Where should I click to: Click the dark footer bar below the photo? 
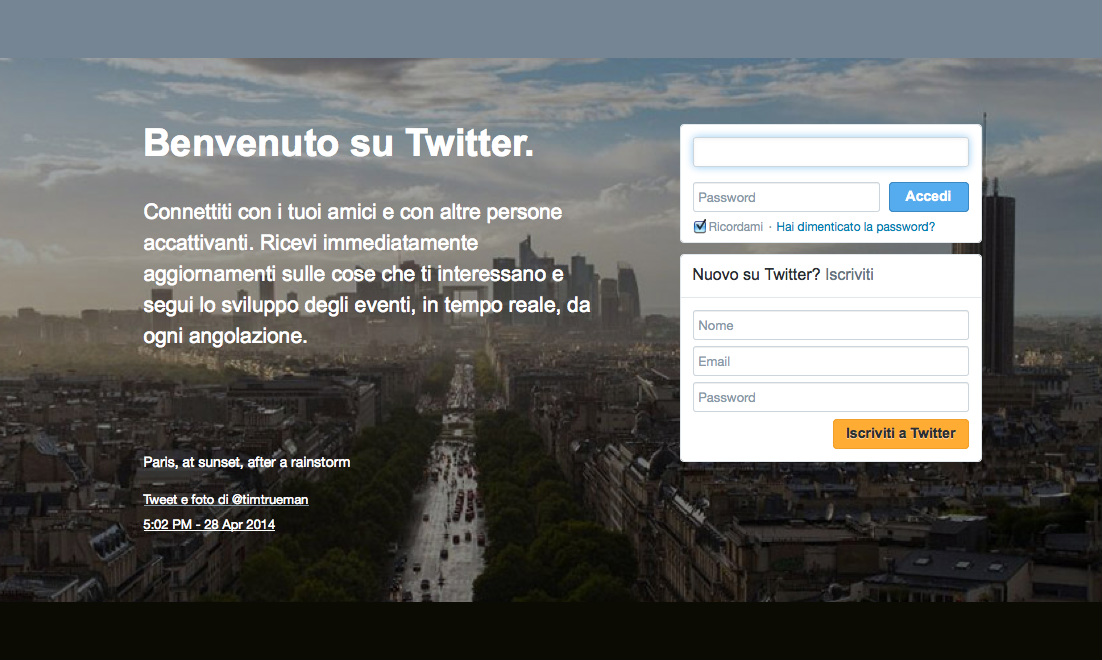pos(550,631)
